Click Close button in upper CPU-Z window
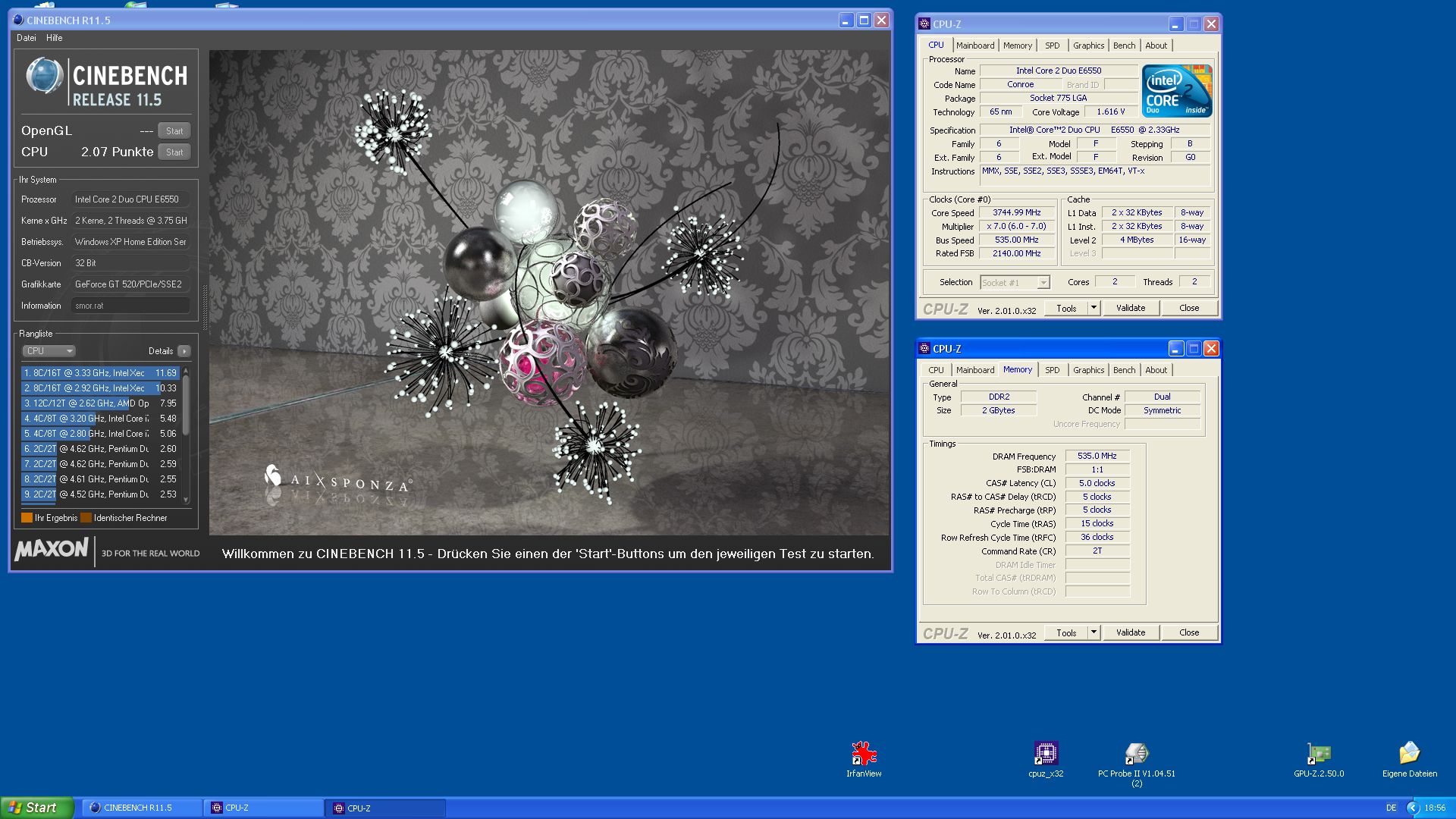The height and width of the screenshot is (819, 1456). [x=1189, y=308]
